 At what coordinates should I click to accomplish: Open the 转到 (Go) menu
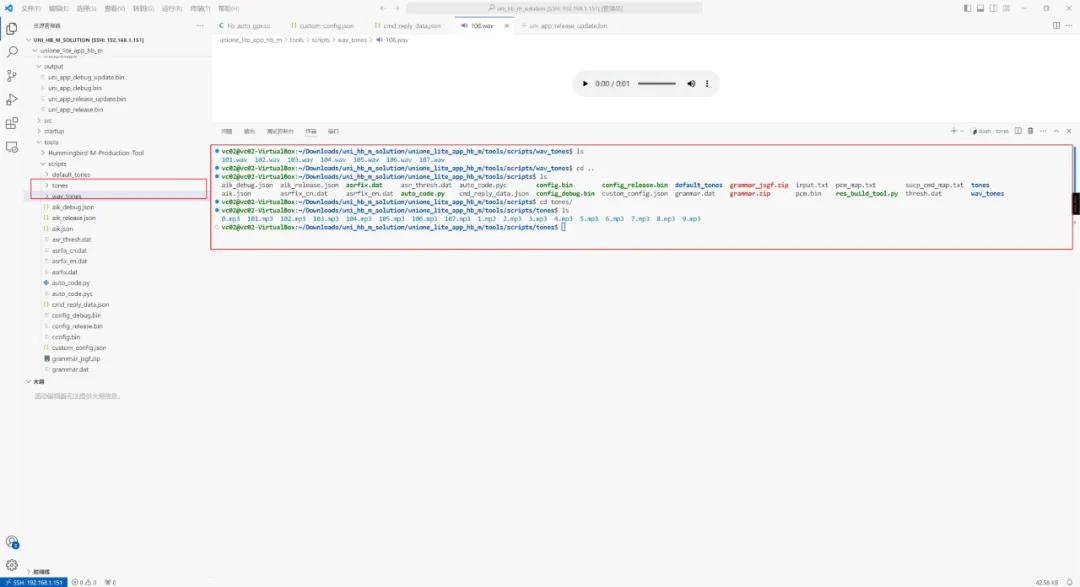pos(143,8)
